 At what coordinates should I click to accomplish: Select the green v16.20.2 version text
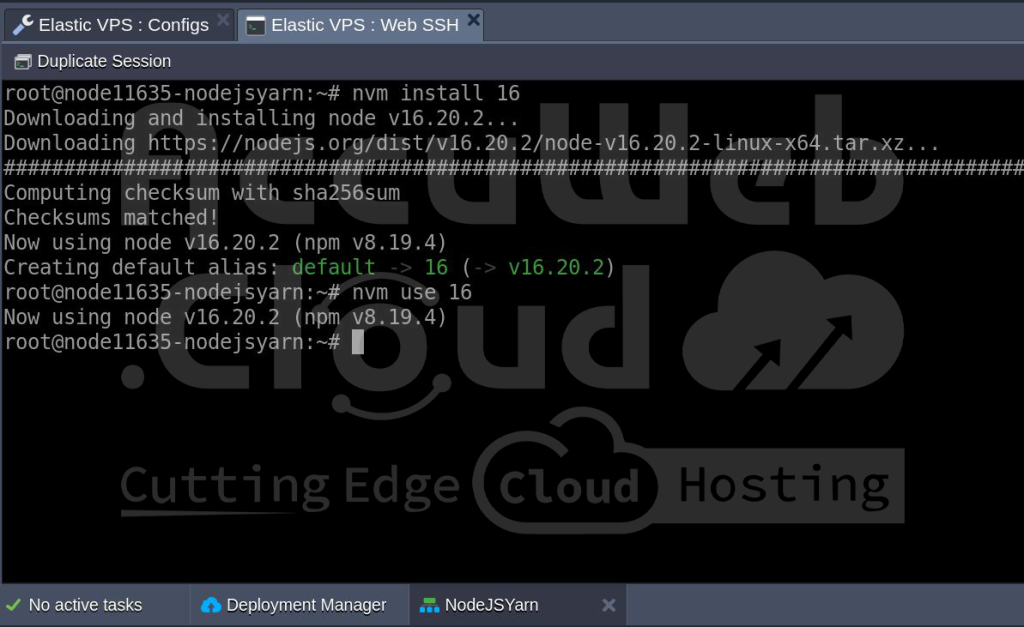coord(556,267)
